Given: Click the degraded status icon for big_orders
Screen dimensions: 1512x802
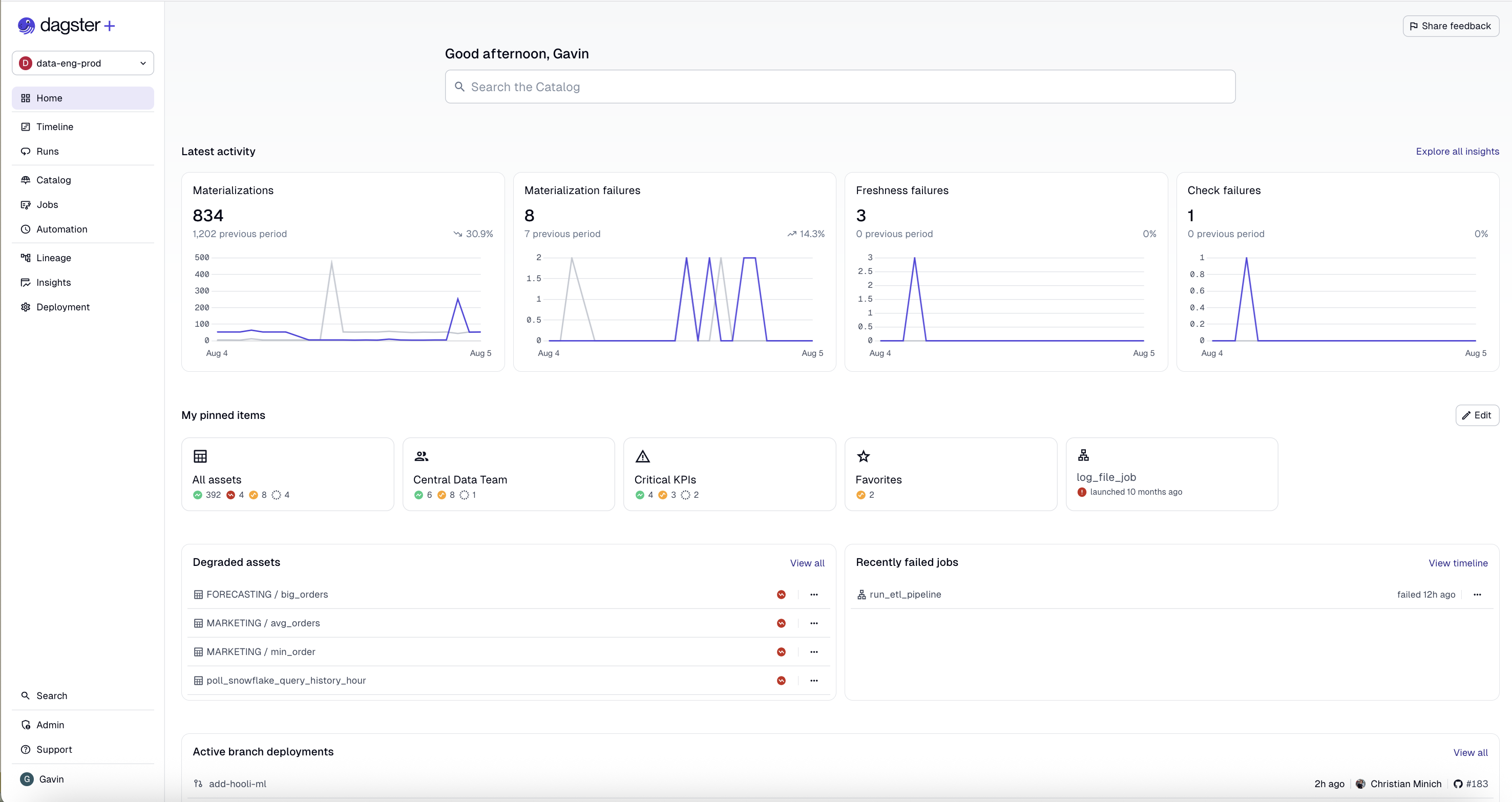Looking at the screenshot, I should click(781, 594).
